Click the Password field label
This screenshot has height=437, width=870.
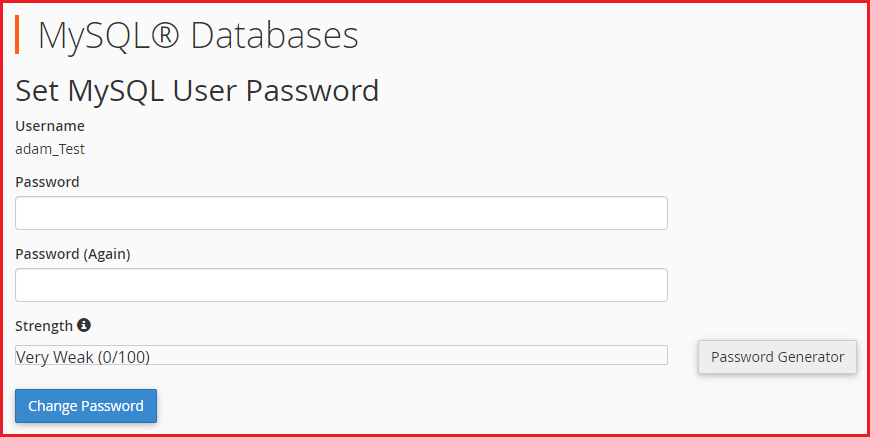point(47,182)
